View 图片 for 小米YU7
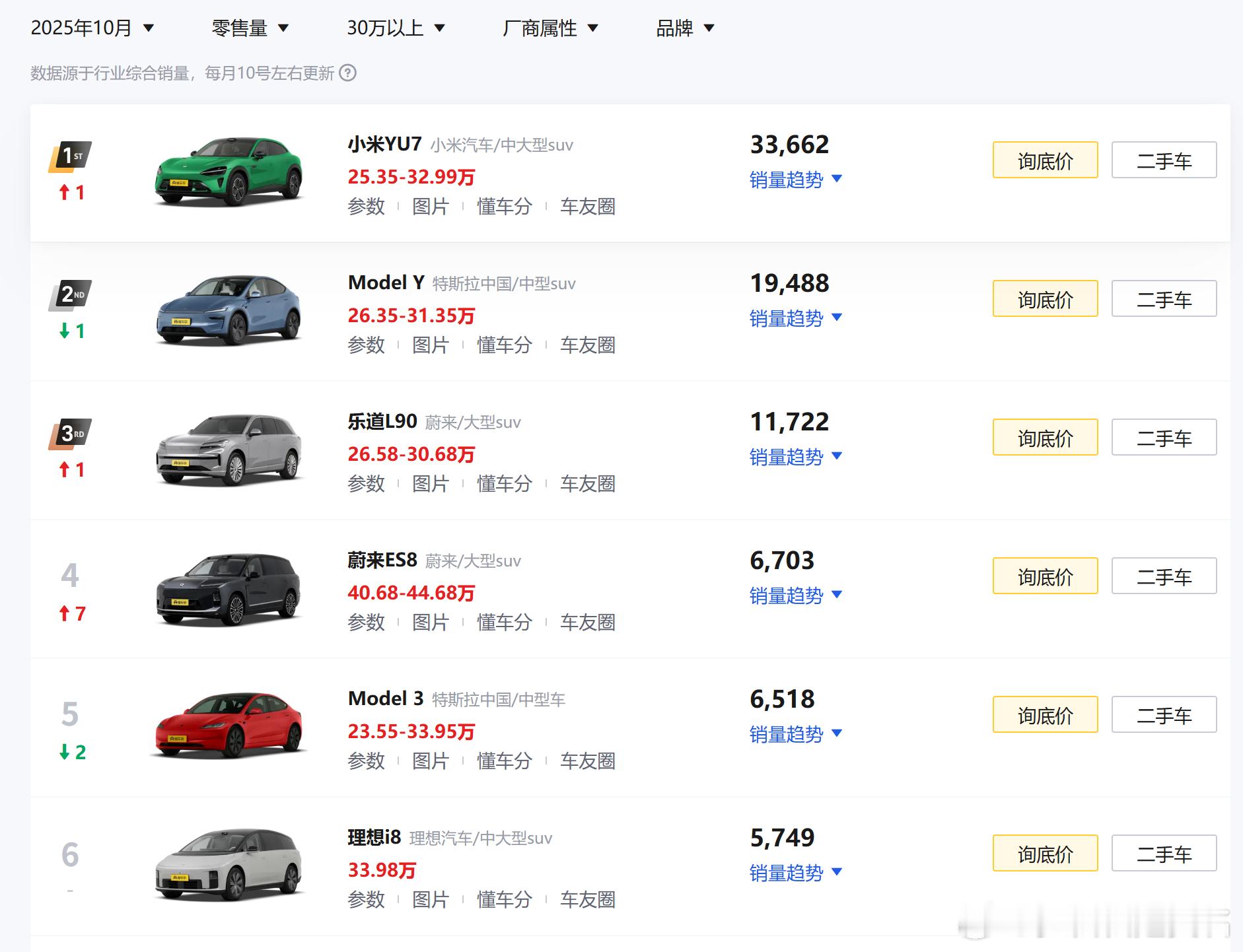 click(x=431, y=207)
